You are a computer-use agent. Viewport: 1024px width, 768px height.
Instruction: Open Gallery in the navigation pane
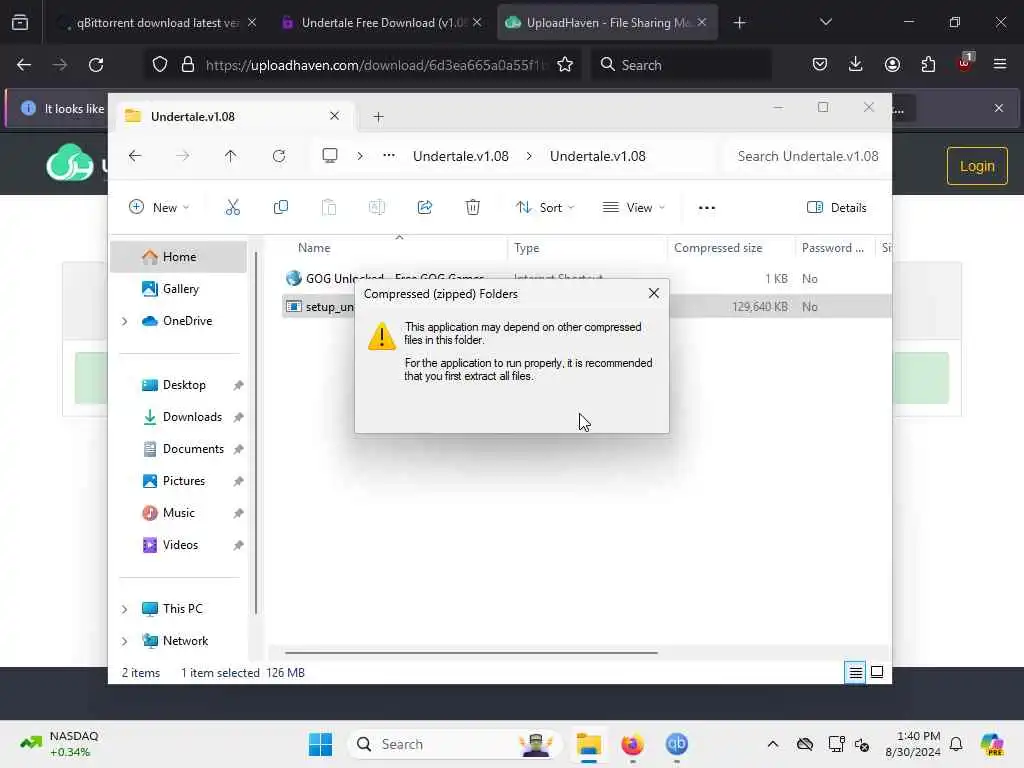point(180,289)
